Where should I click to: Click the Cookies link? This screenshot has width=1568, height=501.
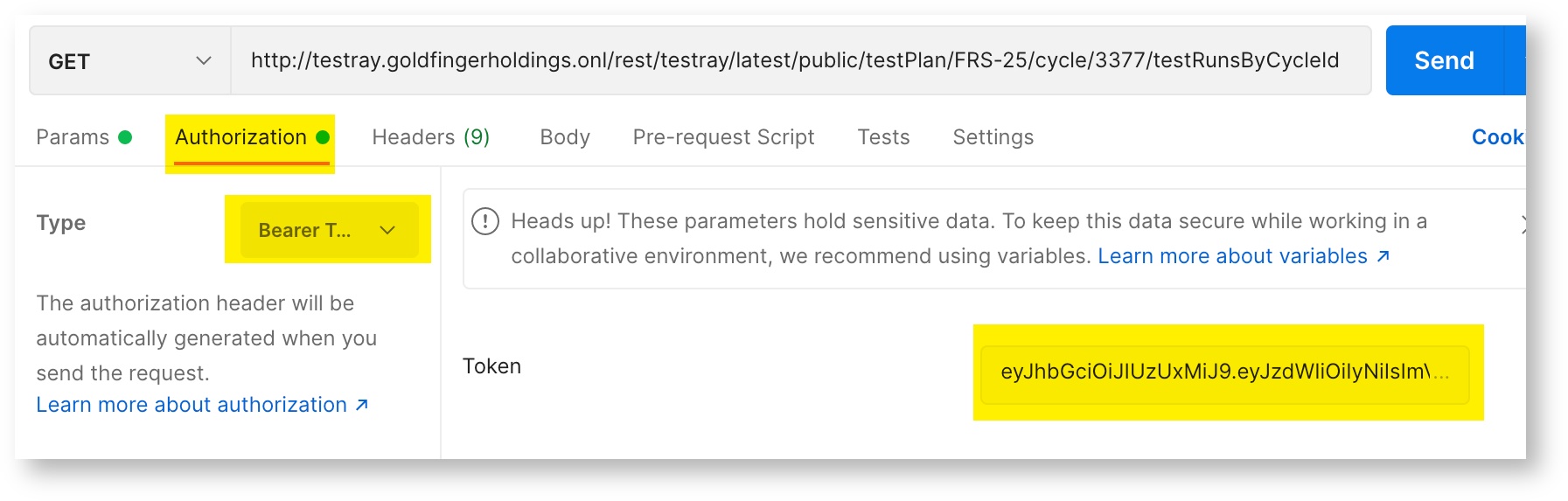point(1497,137)
